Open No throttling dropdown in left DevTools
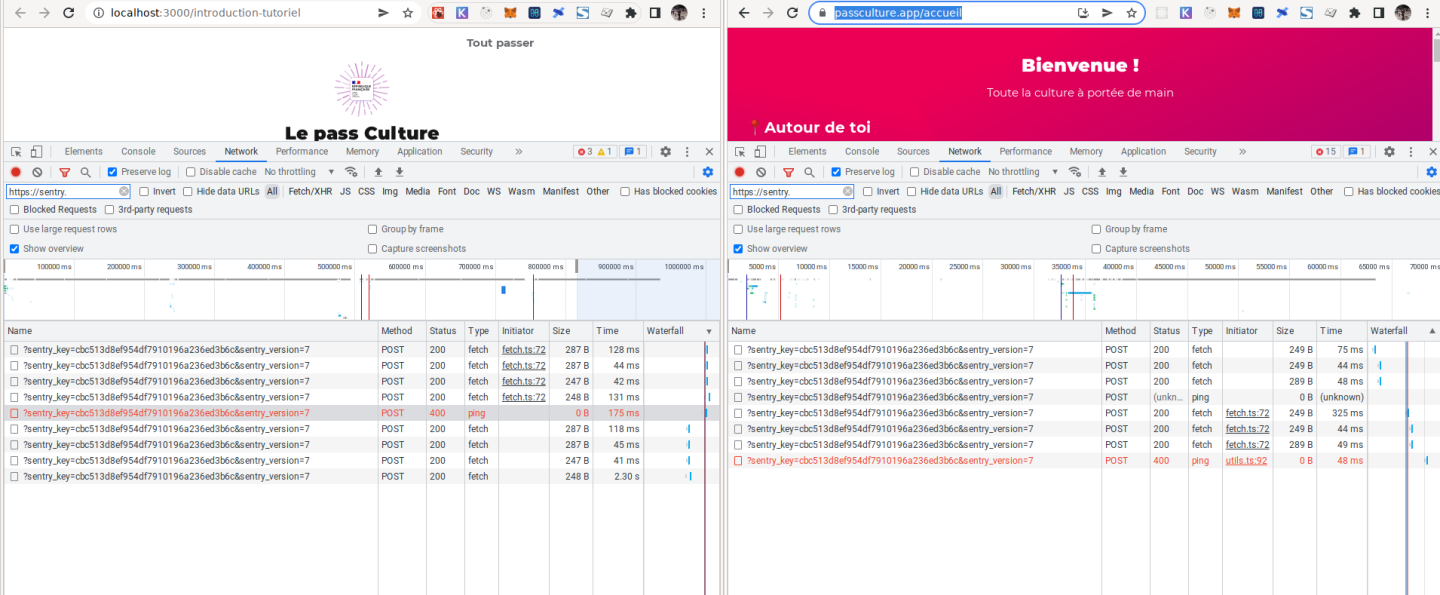Viewport: 1440px width, 595px height. (x=299, y=172)
